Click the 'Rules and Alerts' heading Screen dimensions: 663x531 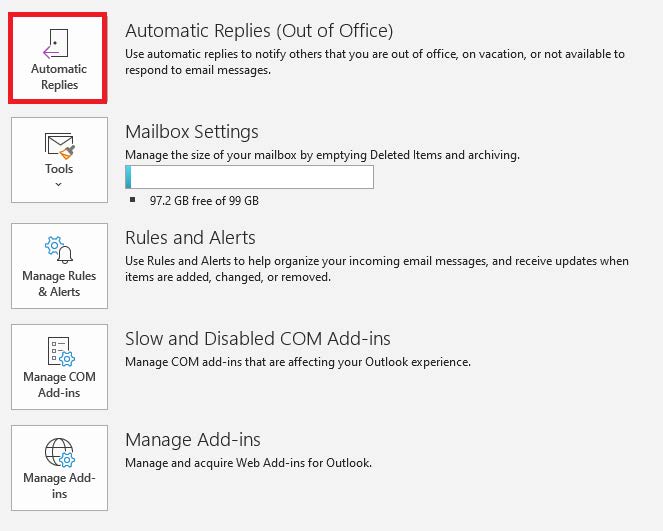pyautogui.click(x=190, y=238)
